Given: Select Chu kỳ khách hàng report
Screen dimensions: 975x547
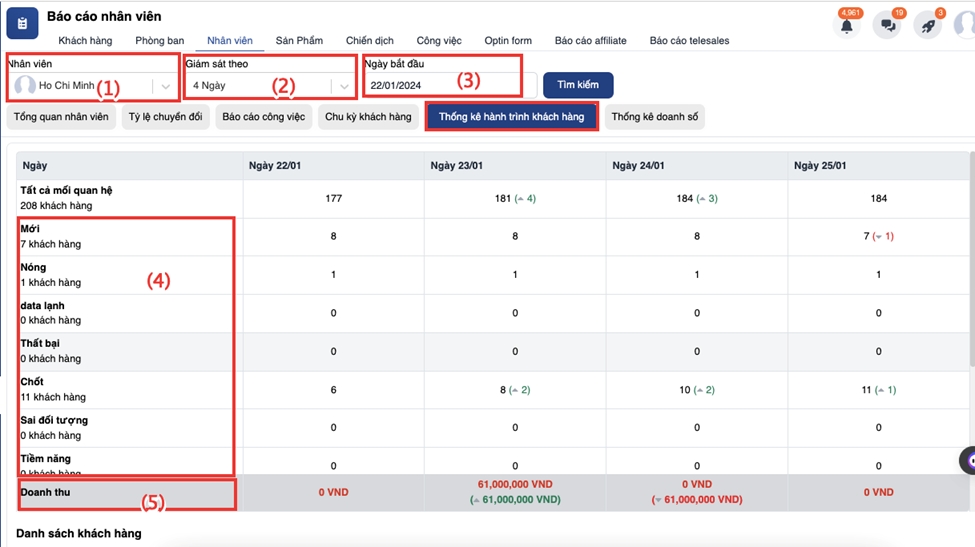Looking at the screenshot, I should pyautogui.click(x=368, y=117).
